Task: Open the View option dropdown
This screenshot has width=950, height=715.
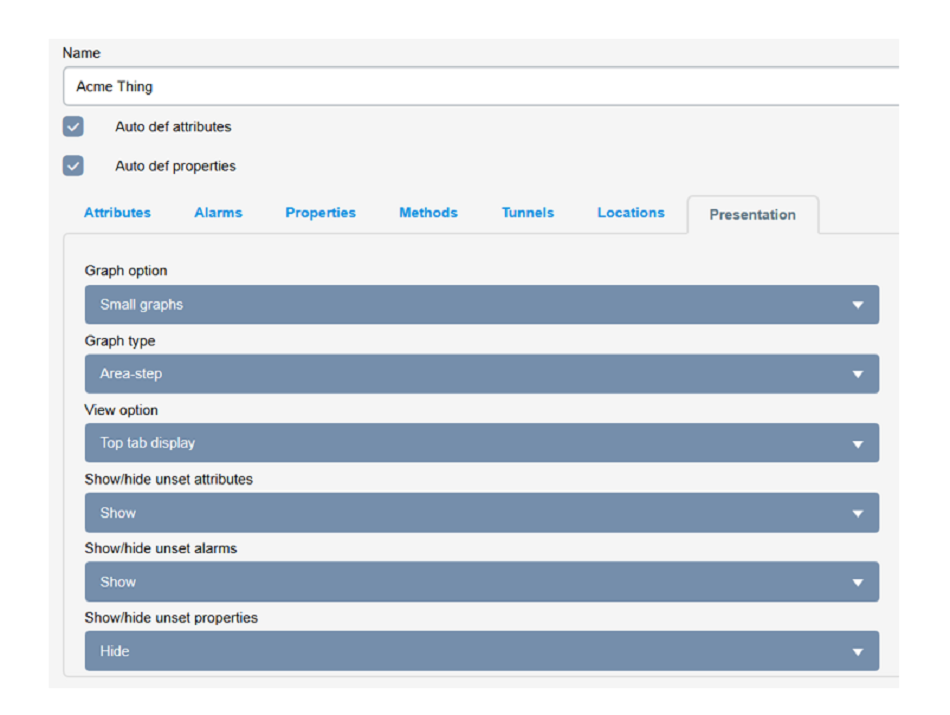Action: 482,443
